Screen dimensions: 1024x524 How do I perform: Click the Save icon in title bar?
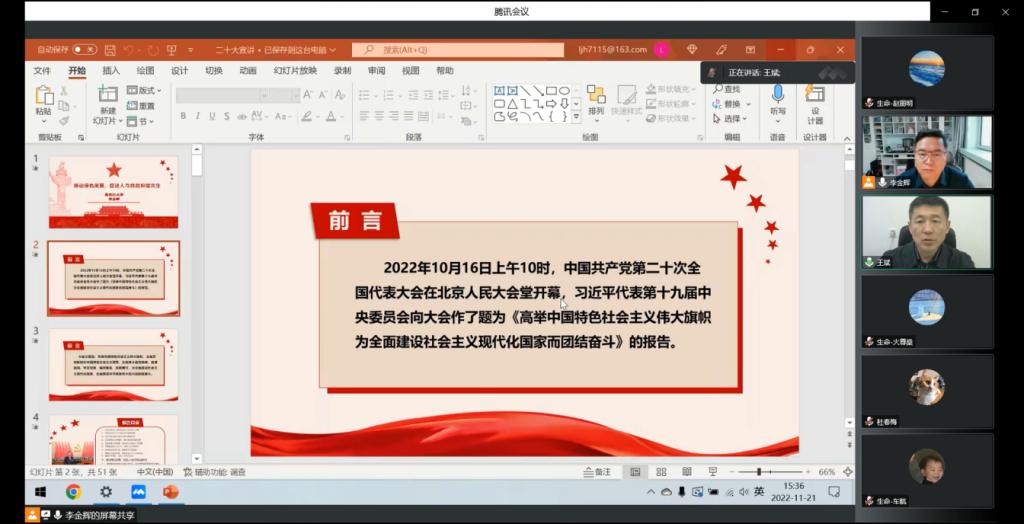tap(109, 49)
